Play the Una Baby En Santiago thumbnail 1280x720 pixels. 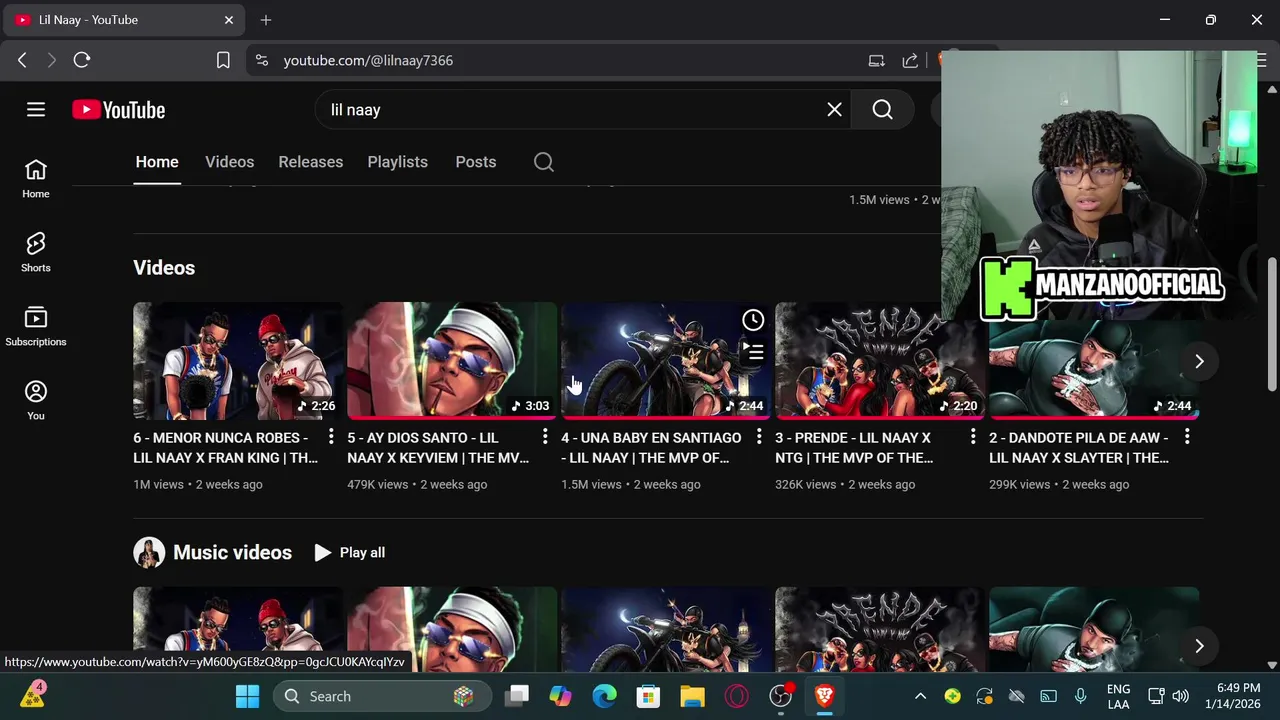pos(666,361)
